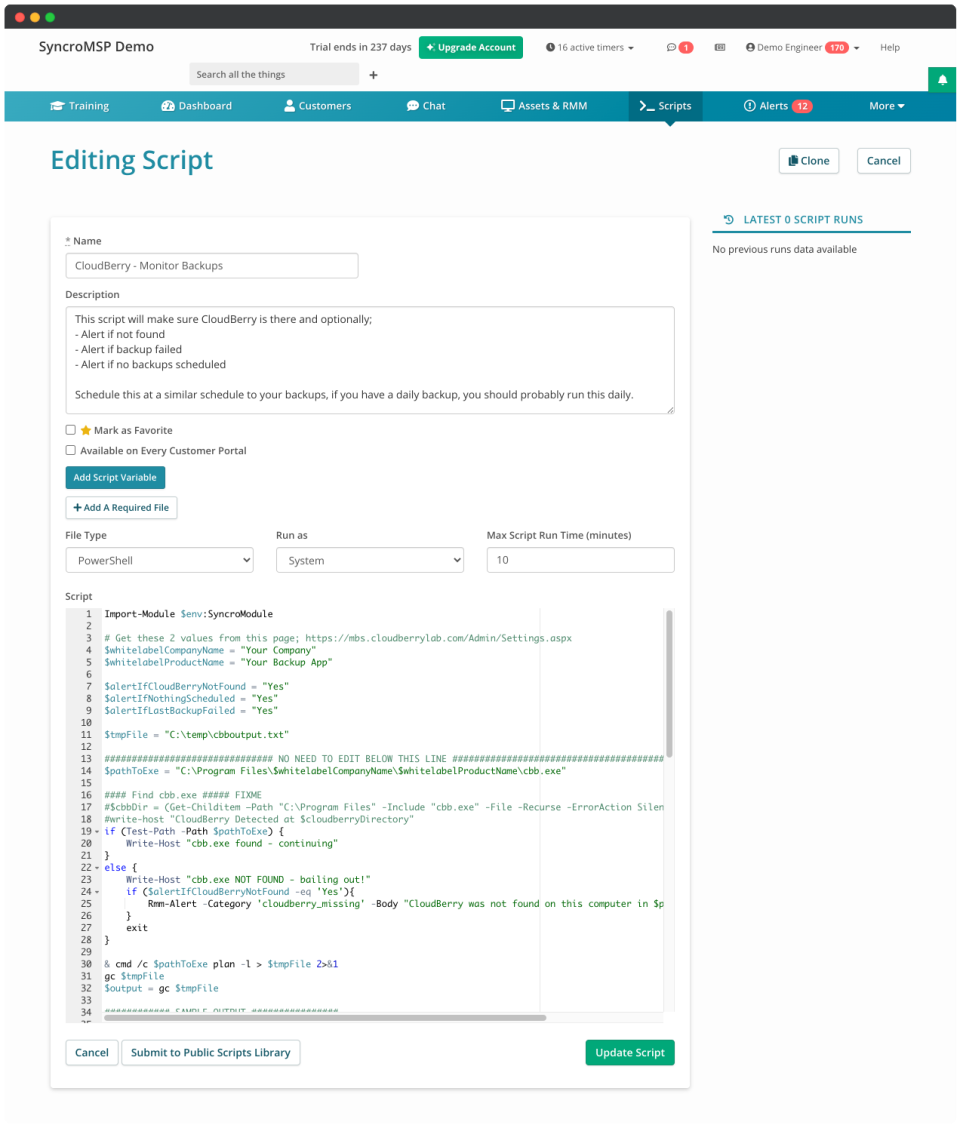The image size is (960, 1128).
Task: Click the clock icon for active timers
Action: pos(550,47)
